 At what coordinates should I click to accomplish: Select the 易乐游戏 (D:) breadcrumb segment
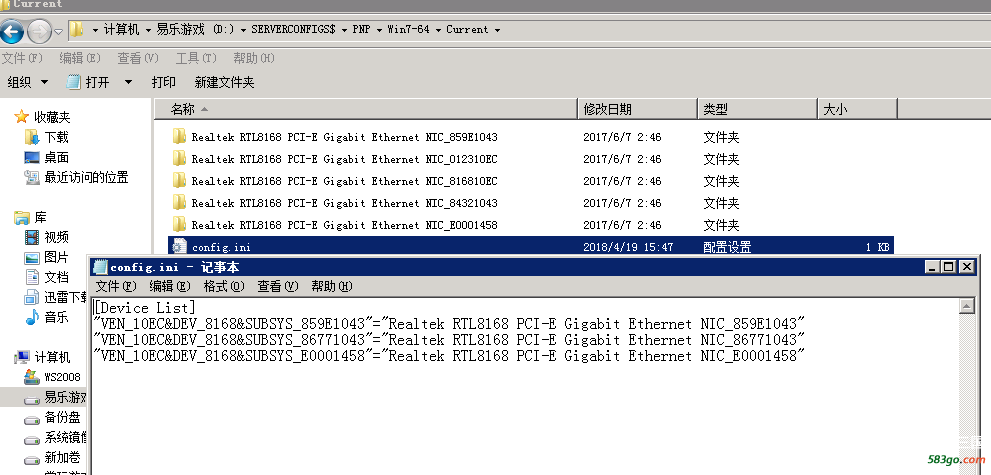point(195,30)
